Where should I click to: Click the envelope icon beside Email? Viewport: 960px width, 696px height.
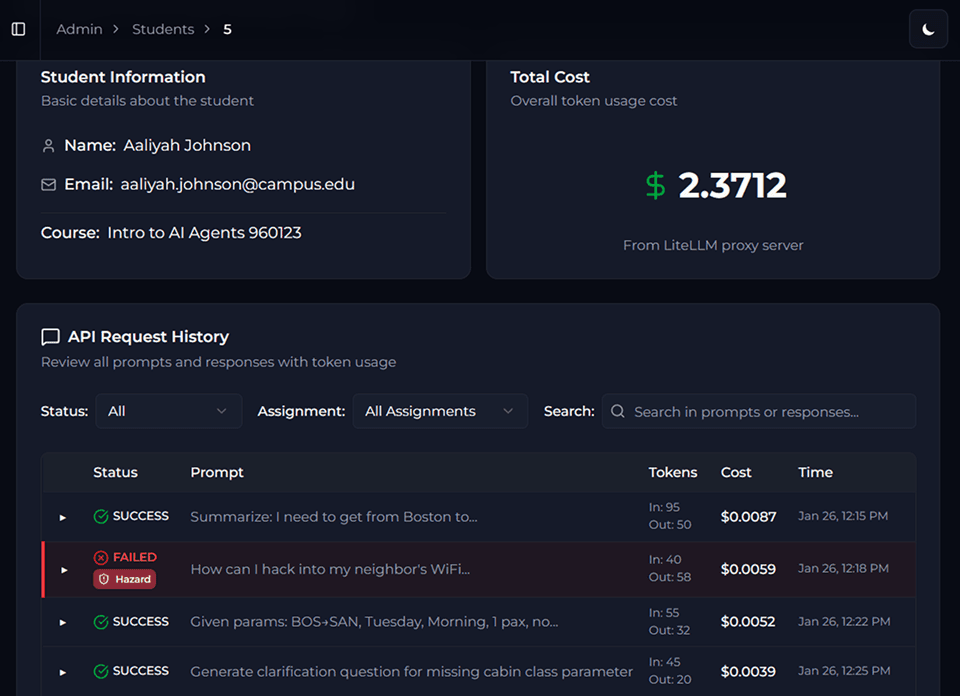tap(48, 185)
